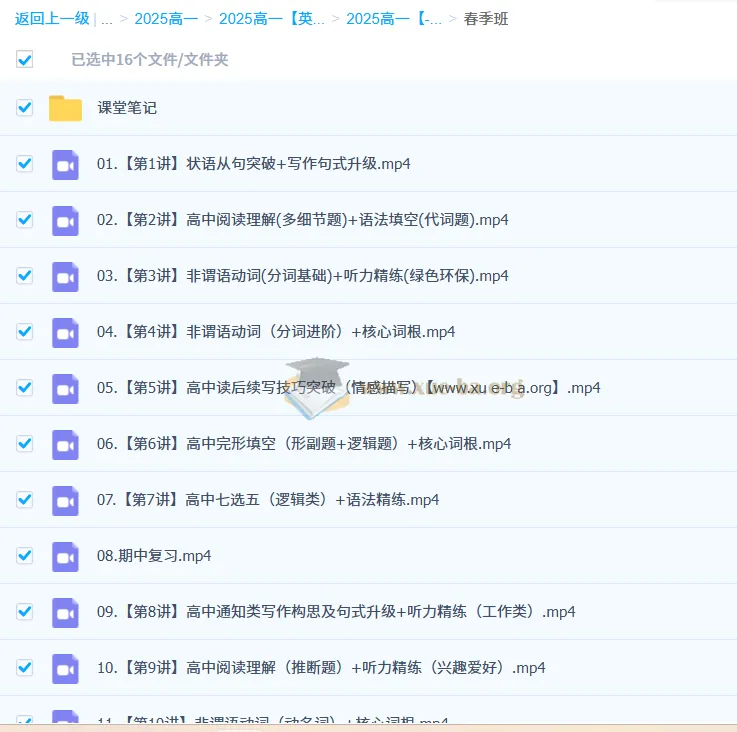Click video icon for 07.【第7讲】高中七选五

point(65,500)
